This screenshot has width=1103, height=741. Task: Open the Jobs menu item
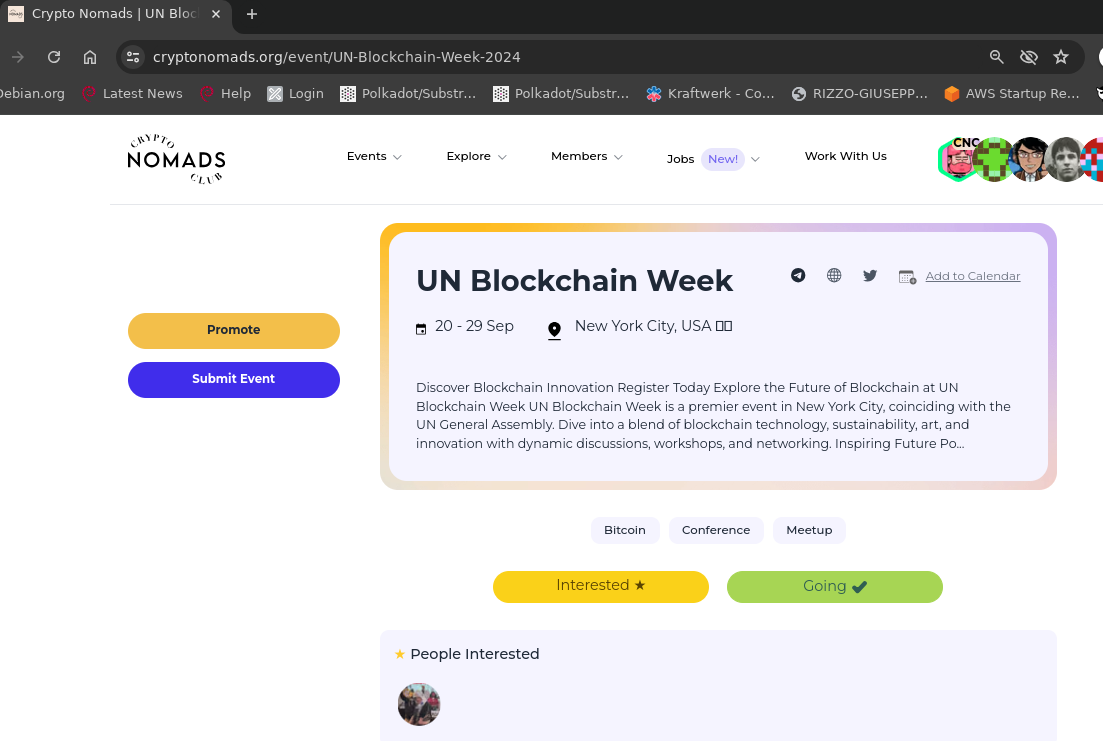(x=680, y=159)
